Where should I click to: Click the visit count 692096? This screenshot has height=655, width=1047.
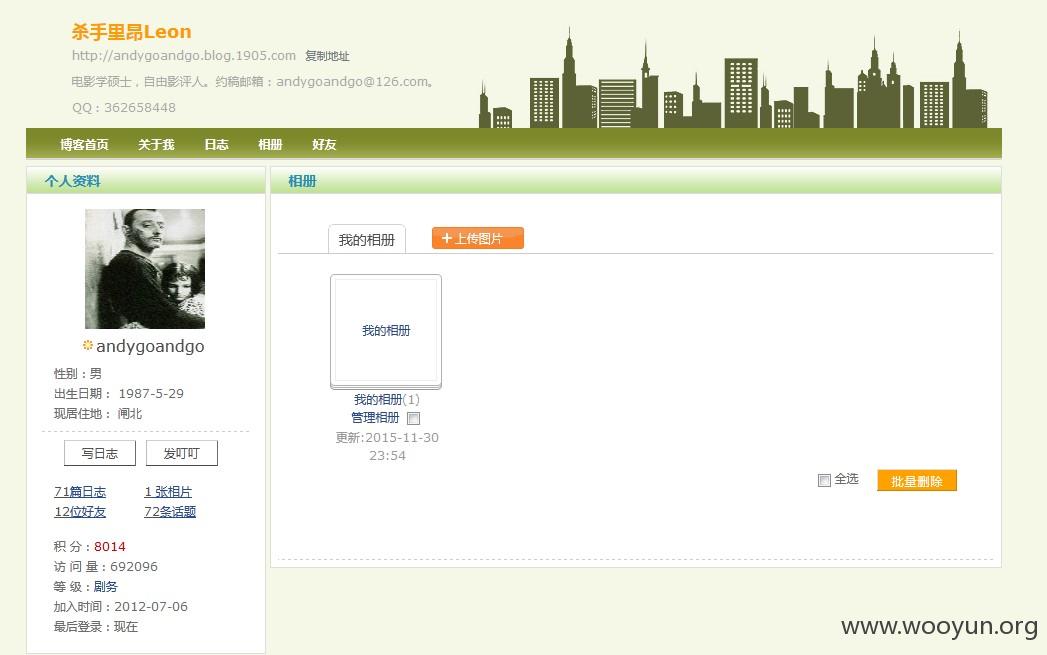click(x=134, y=566)
